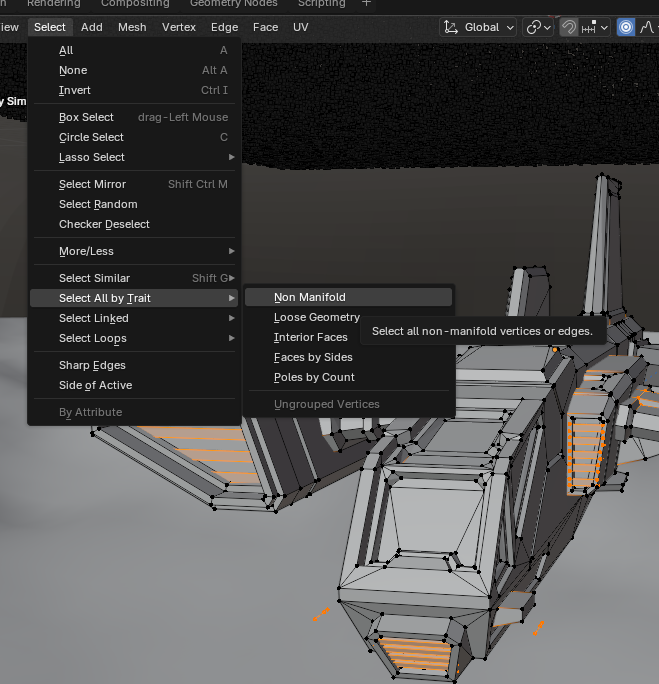Select Loose Geometry in the submenu

317,317
